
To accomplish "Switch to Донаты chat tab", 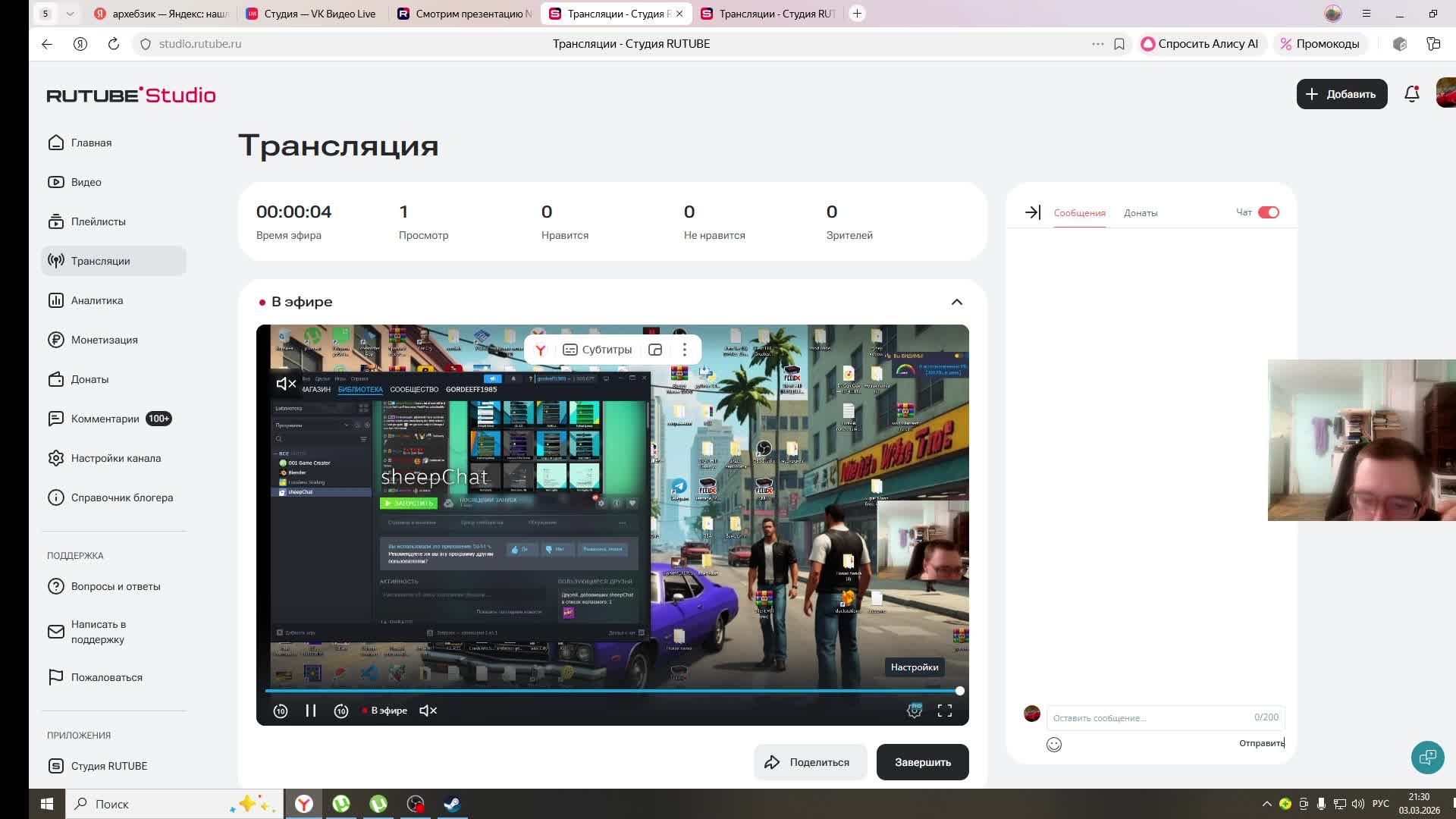I will 1140,213.
